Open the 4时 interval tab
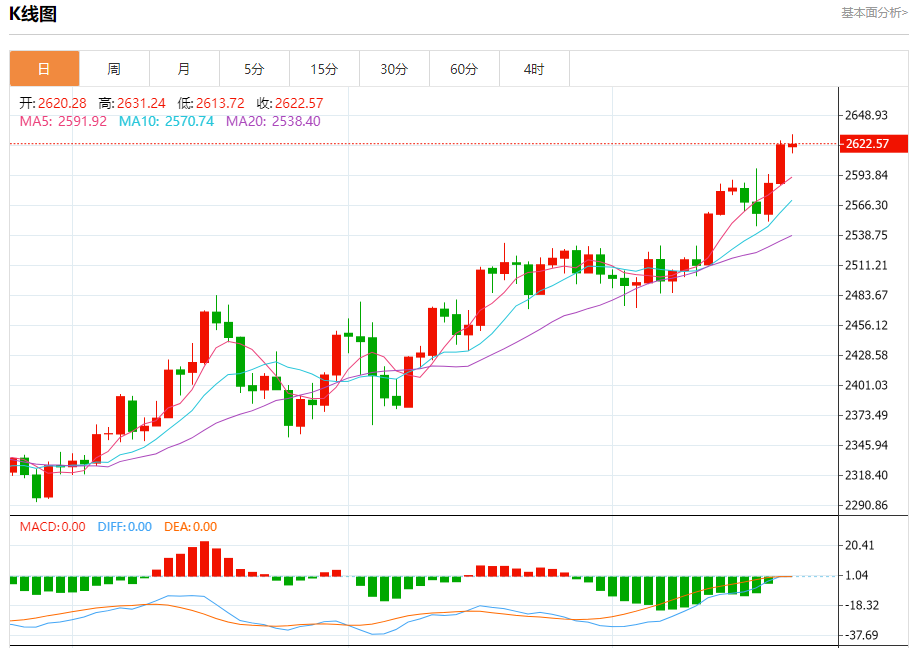The image size is (917, 648). pyautogui.click(x=534, y=69)
